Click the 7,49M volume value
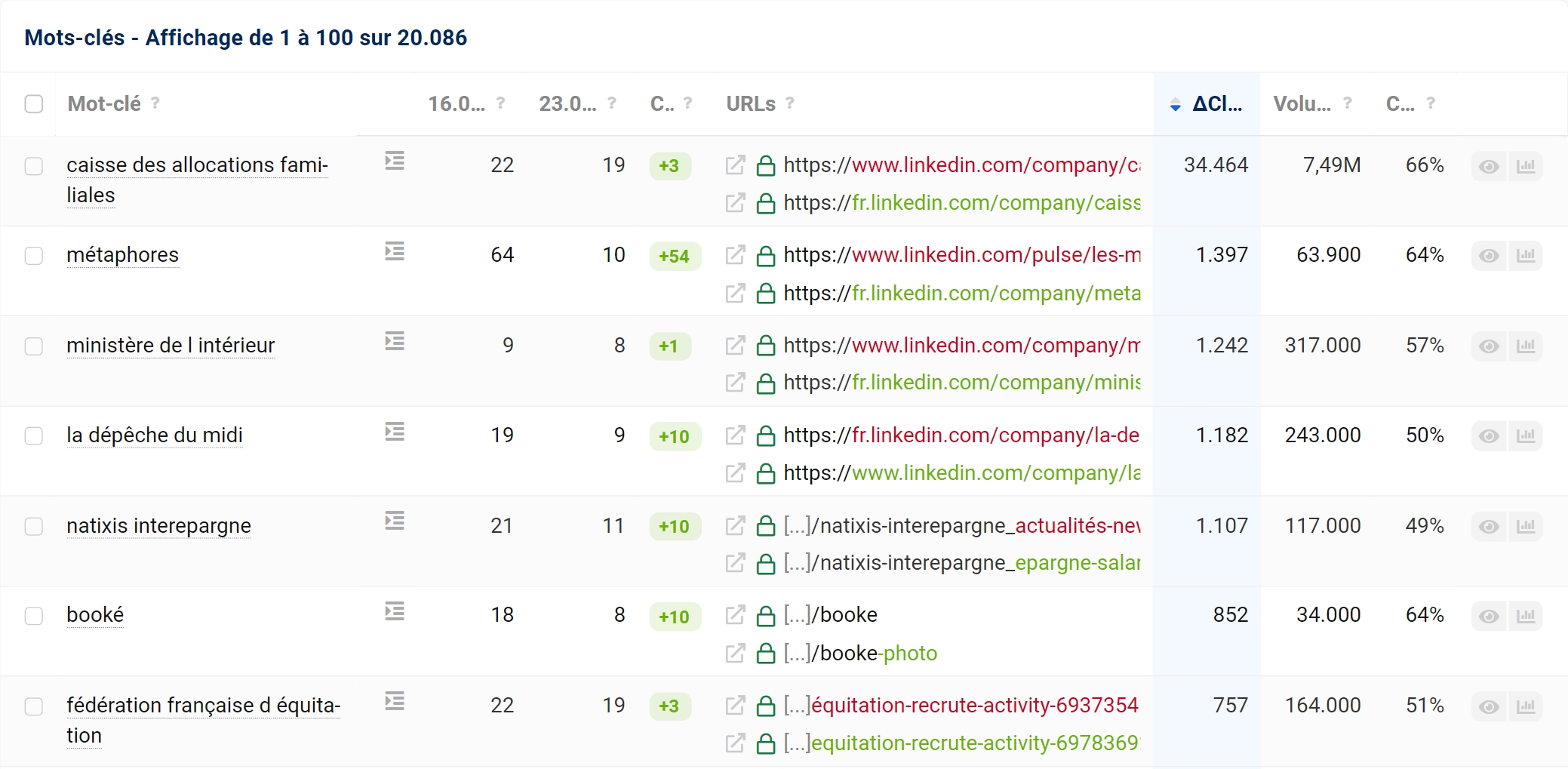 click(x=1332, y=165)
